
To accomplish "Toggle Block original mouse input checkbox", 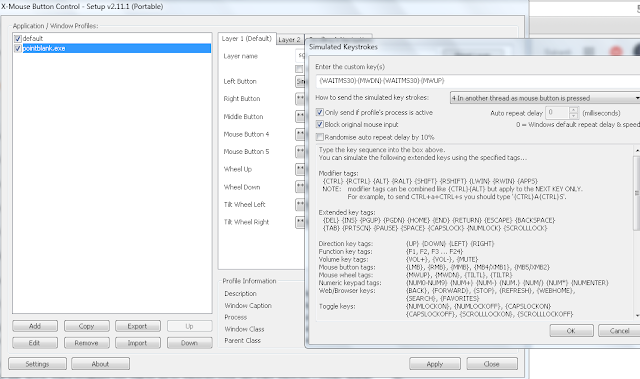I will [x=320, y=124].
